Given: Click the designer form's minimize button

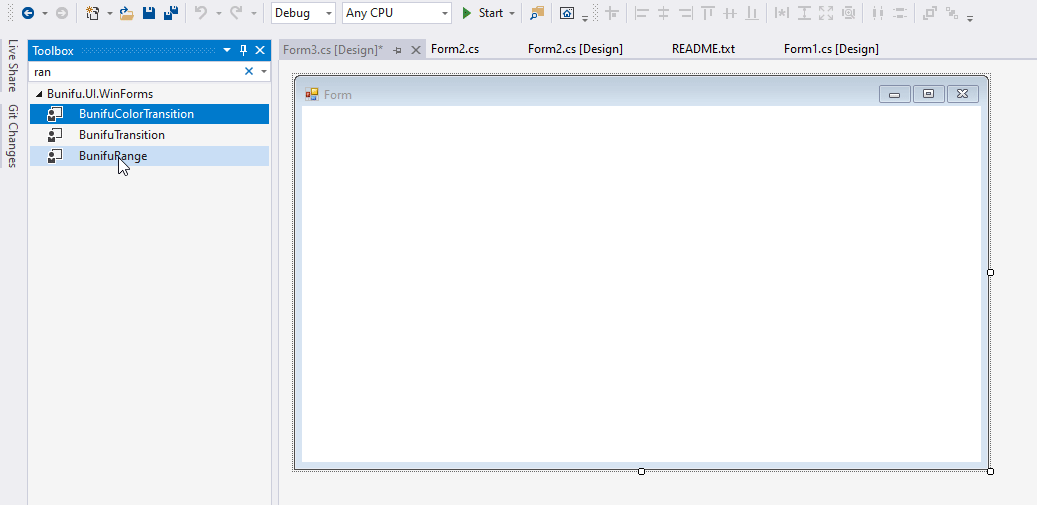Looking at the screenshot, I should click(x=895, y=95).
